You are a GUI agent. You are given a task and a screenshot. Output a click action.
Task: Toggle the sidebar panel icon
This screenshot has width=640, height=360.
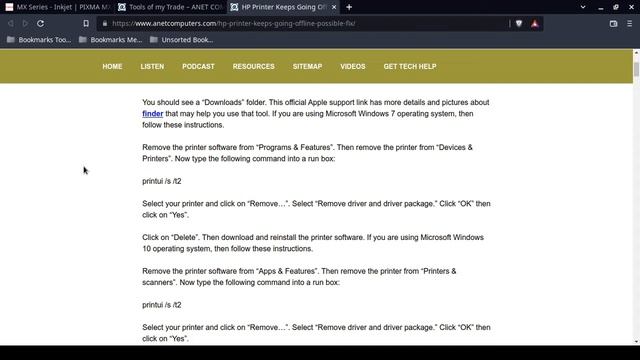[613, 24]
